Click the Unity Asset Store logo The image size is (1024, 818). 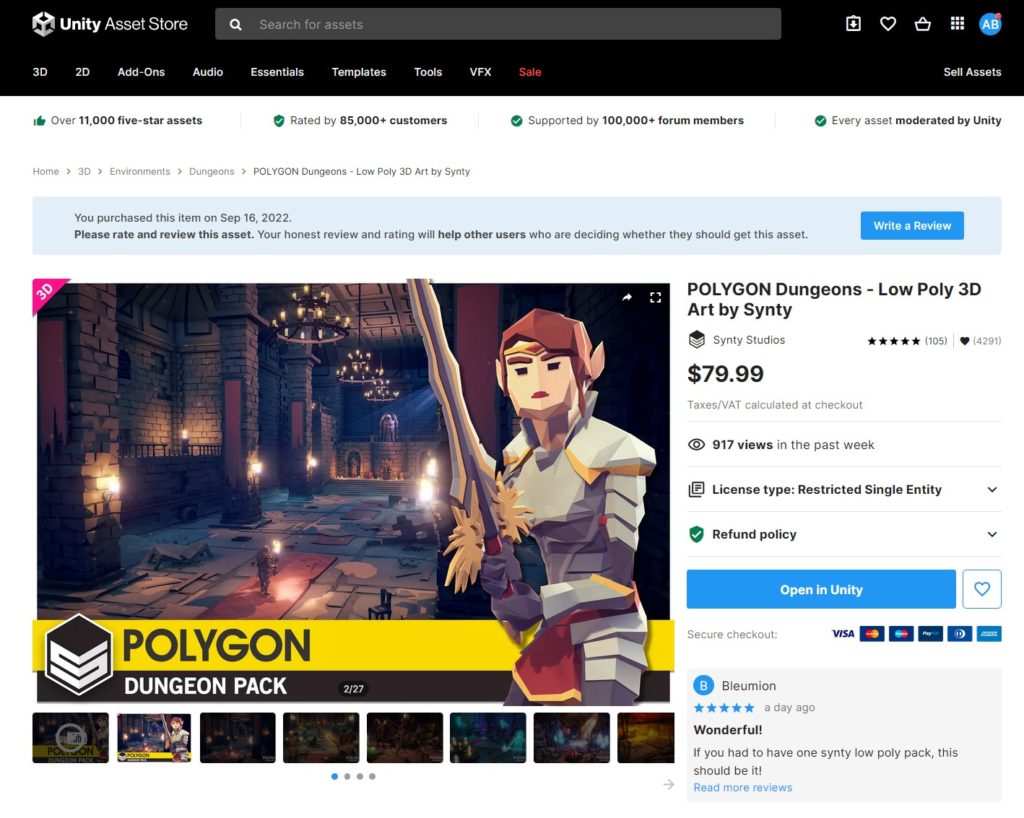tap(110, 24)
